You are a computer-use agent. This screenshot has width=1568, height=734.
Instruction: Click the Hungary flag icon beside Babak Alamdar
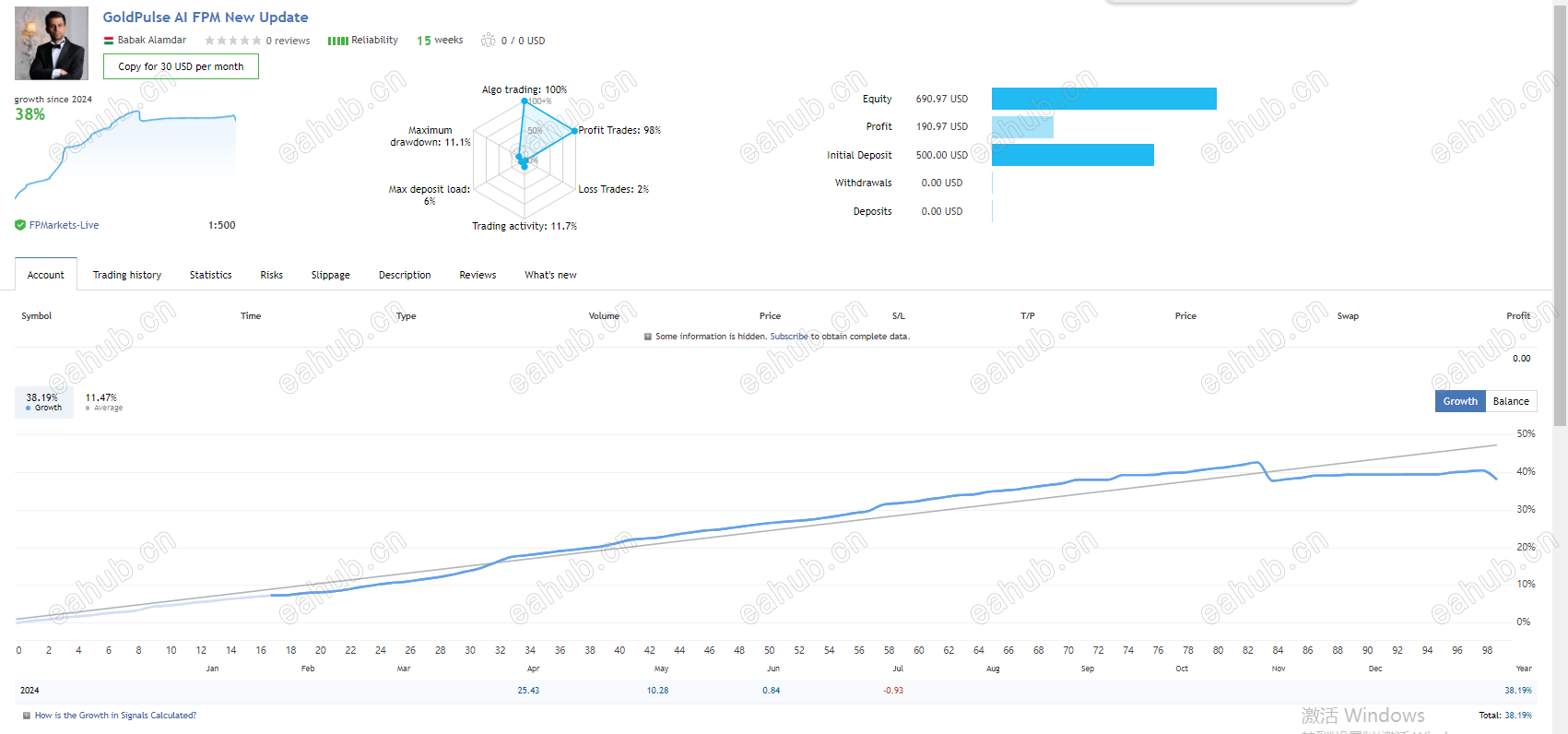(x=108, y=41)
